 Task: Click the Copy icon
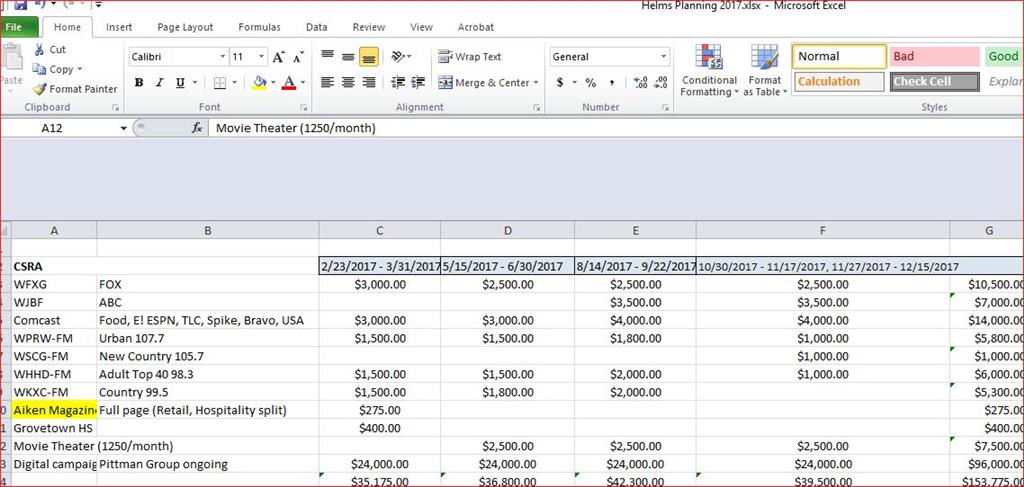point(39,69)
